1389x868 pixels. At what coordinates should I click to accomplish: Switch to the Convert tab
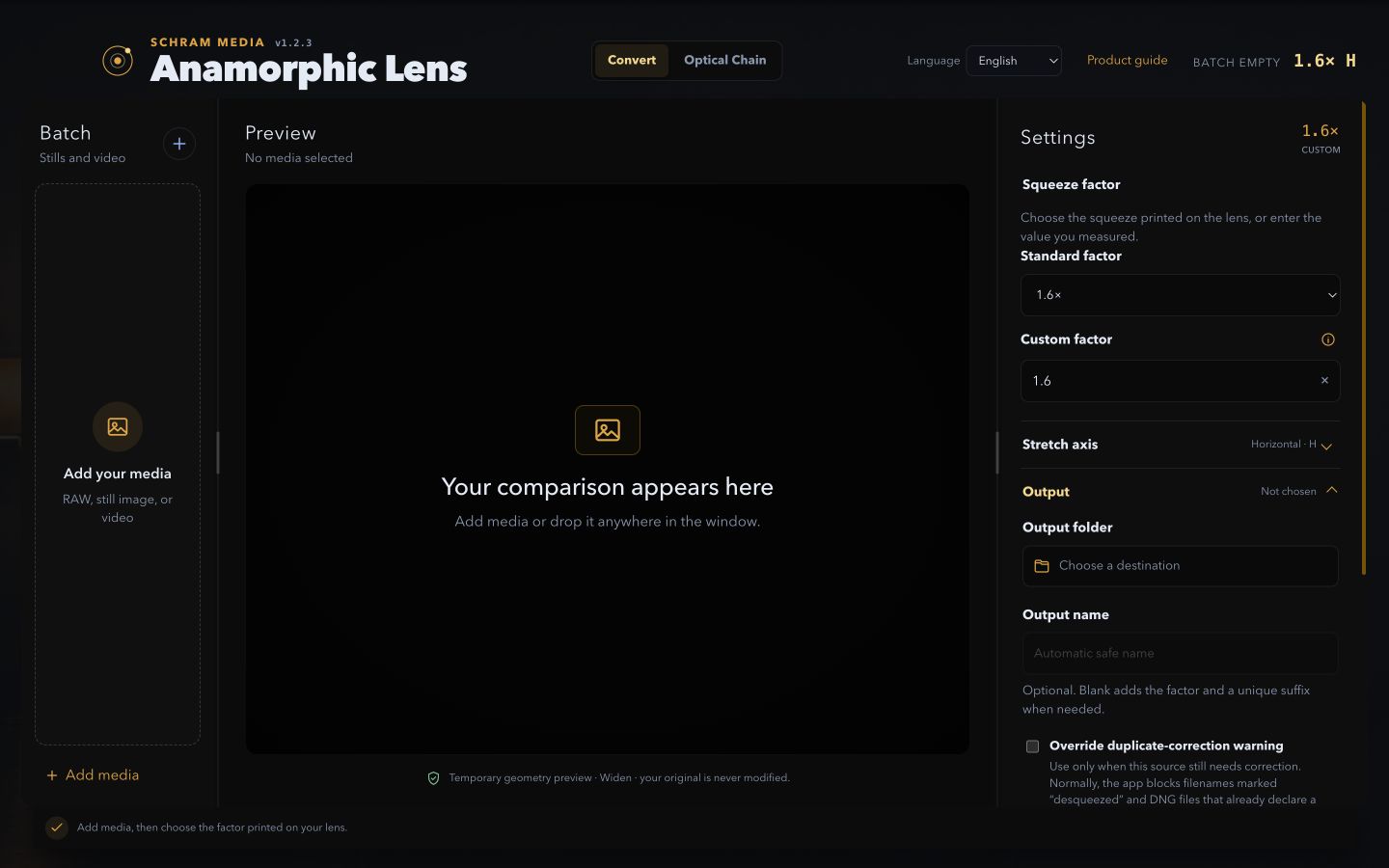point(632,60)
